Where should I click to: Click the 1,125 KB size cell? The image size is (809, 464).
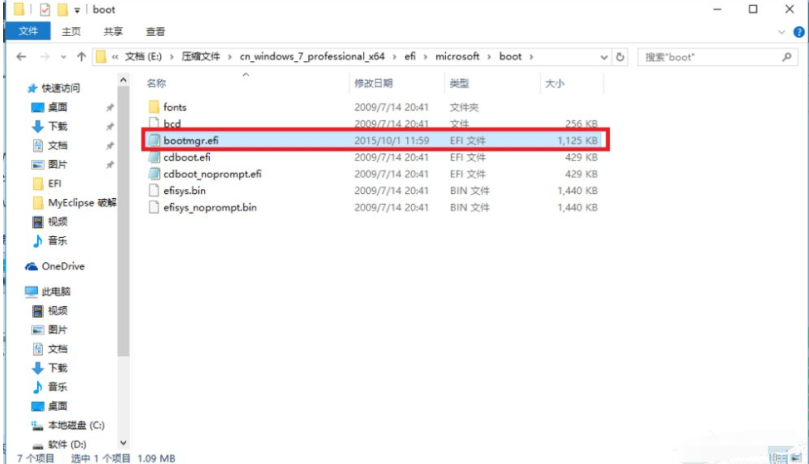coord(577,140)
